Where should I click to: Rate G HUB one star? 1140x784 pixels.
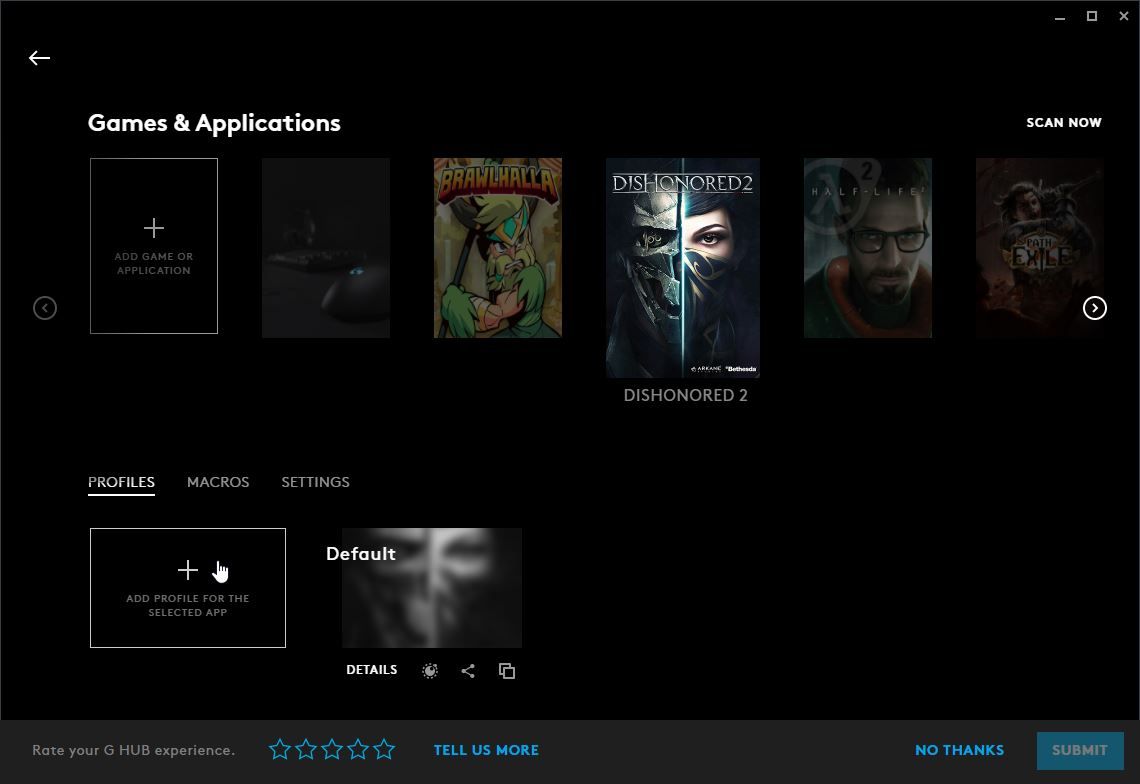[x=280, y=749]
